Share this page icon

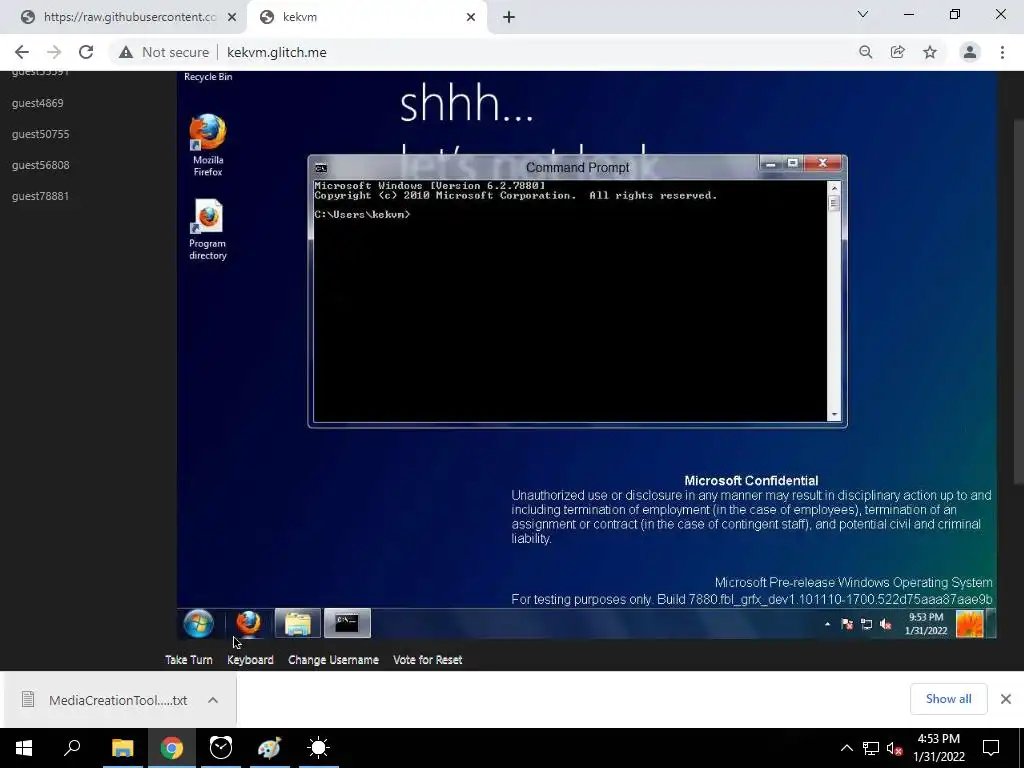click(x=897, y=52)
